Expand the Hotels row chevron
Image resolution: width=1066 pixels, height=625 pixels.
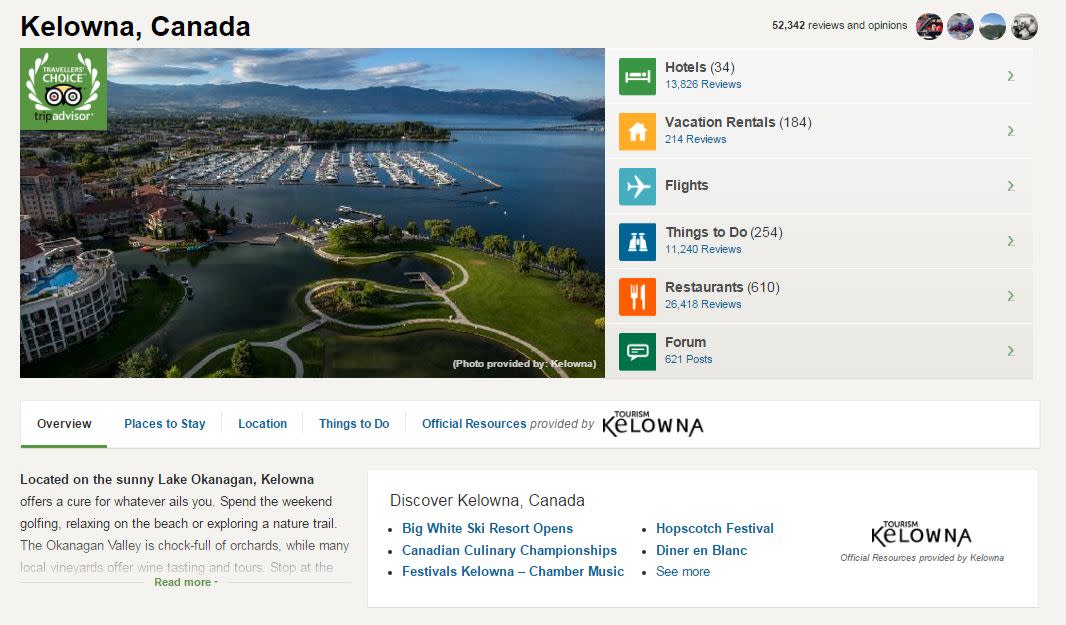click(1011, 76)
